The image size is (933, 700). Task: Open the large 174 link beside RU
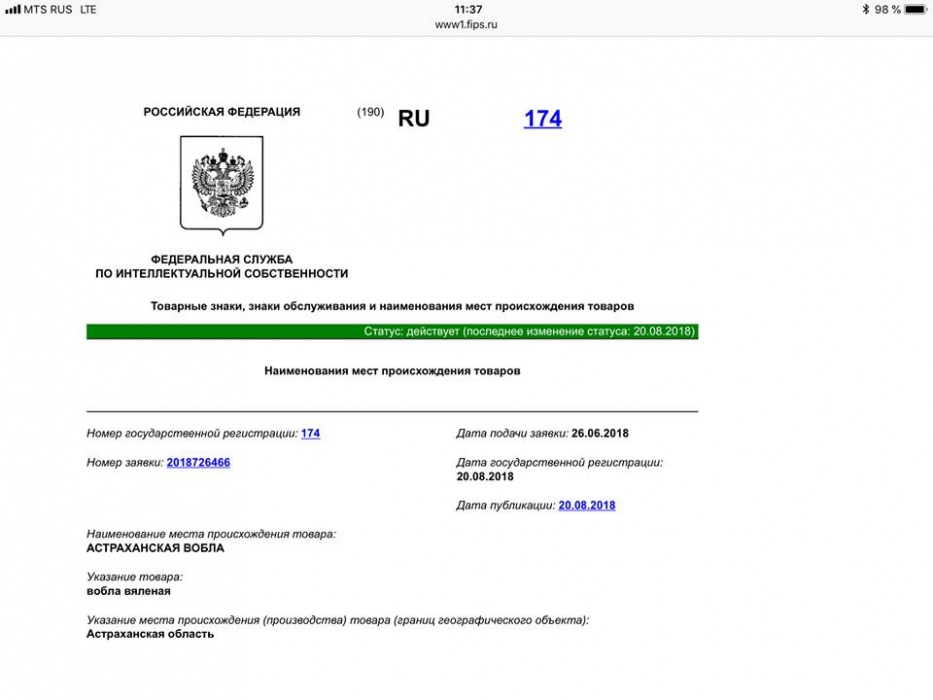pyautogui.click(x=542, y=119)
